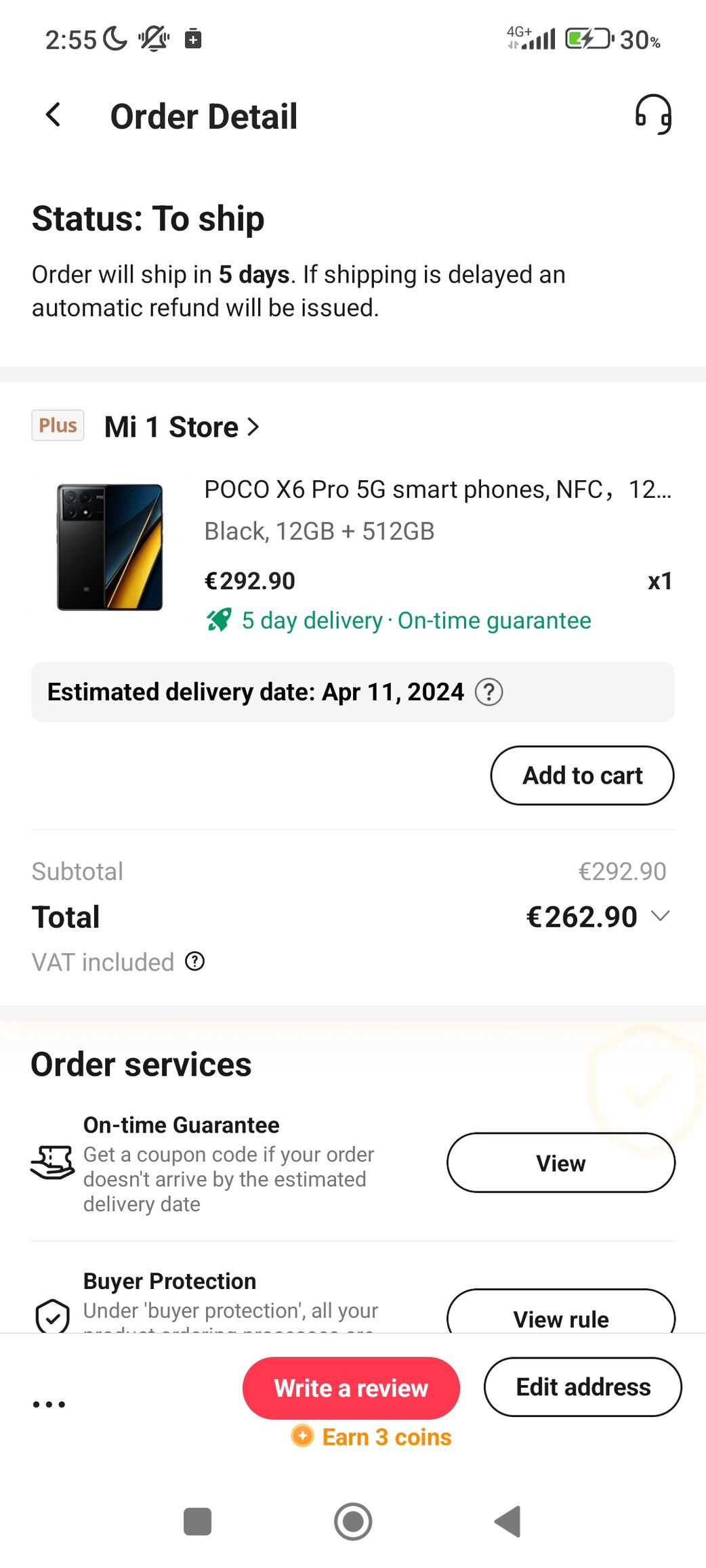Tap the VAT included info icon
Screen dimensions: 706x1568
[195, 961]
